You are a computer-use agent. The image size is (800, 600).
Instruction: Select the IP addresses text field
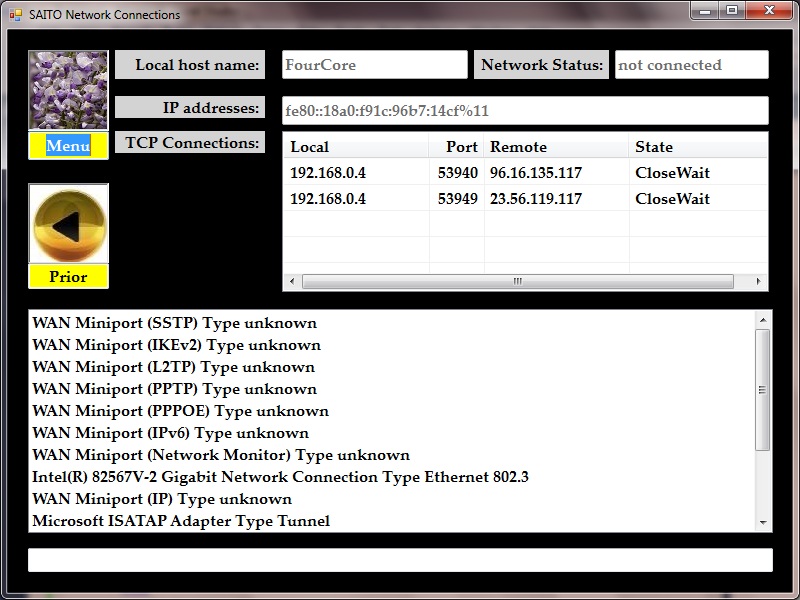(525, 111)
